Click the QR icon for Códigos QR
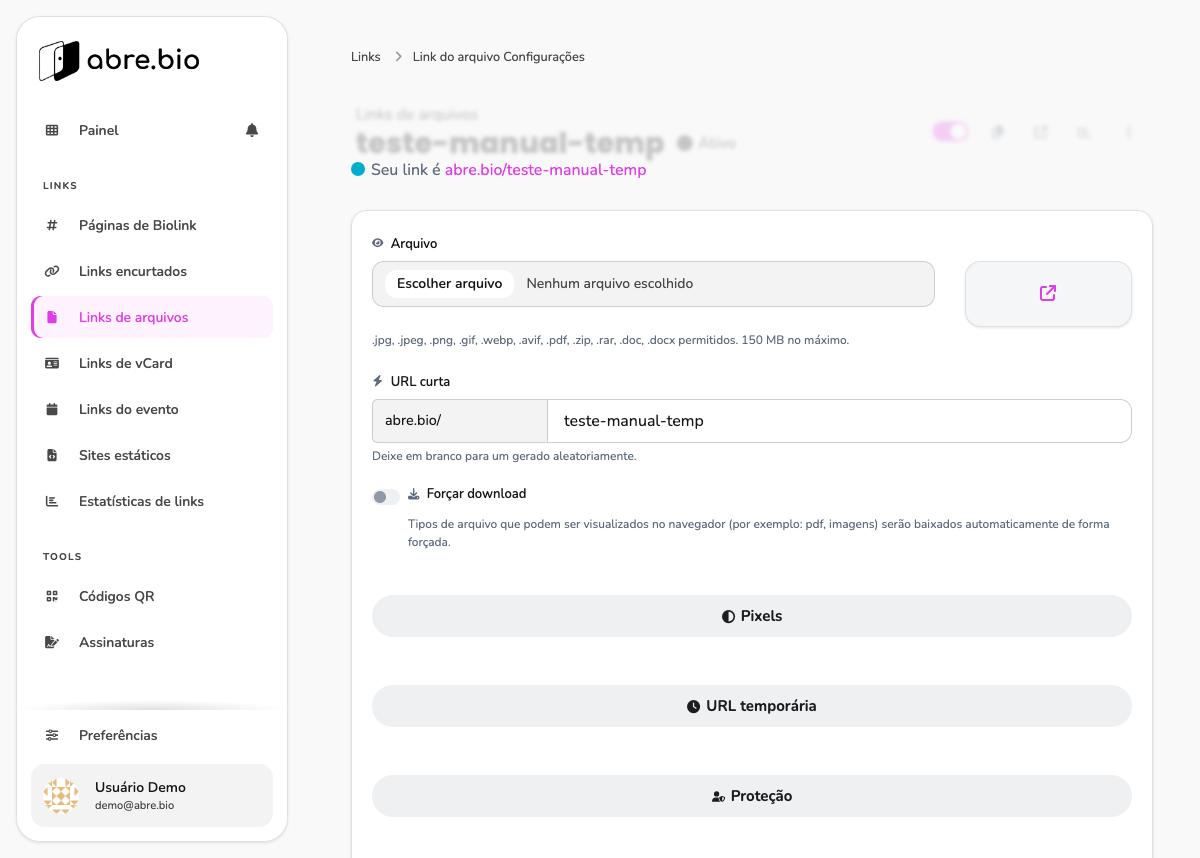Screen dimensions: 1200x858 point(52,597)
